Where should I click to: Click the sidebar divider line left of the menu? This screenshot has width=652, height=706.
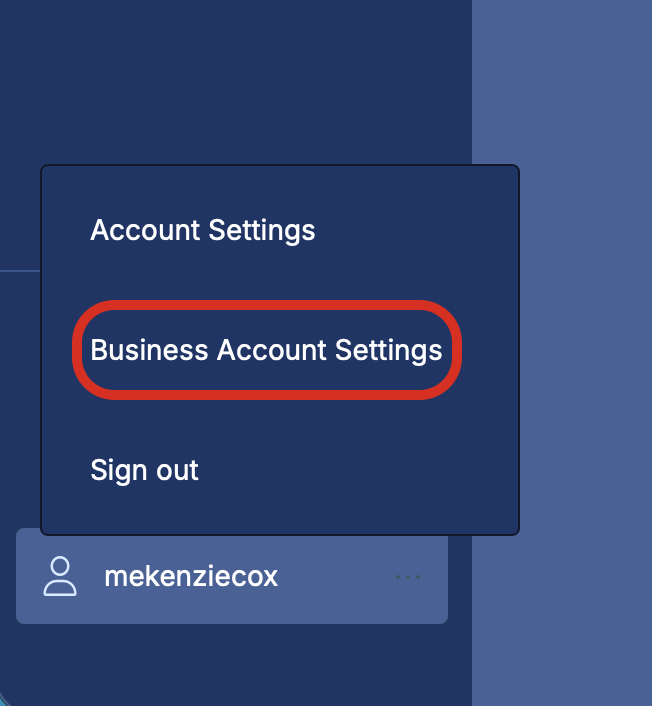click(20, 271)
